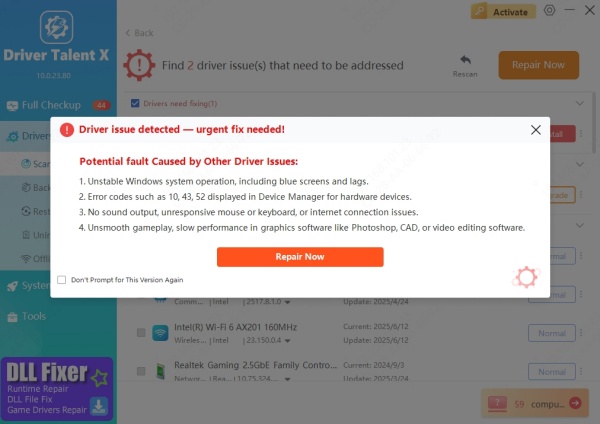Click the dialog's orange Repair Now button

[300, 257]
